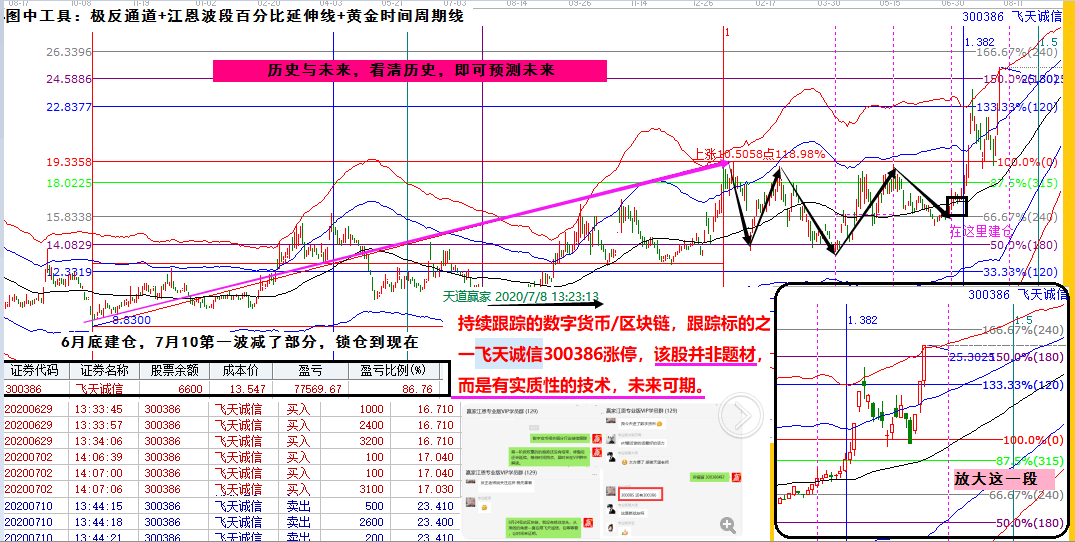Viewport: 1075px width, 542px height.
Task: Click the 在这里建仓 annotation on the chart
Action: (x=981, y=231)
